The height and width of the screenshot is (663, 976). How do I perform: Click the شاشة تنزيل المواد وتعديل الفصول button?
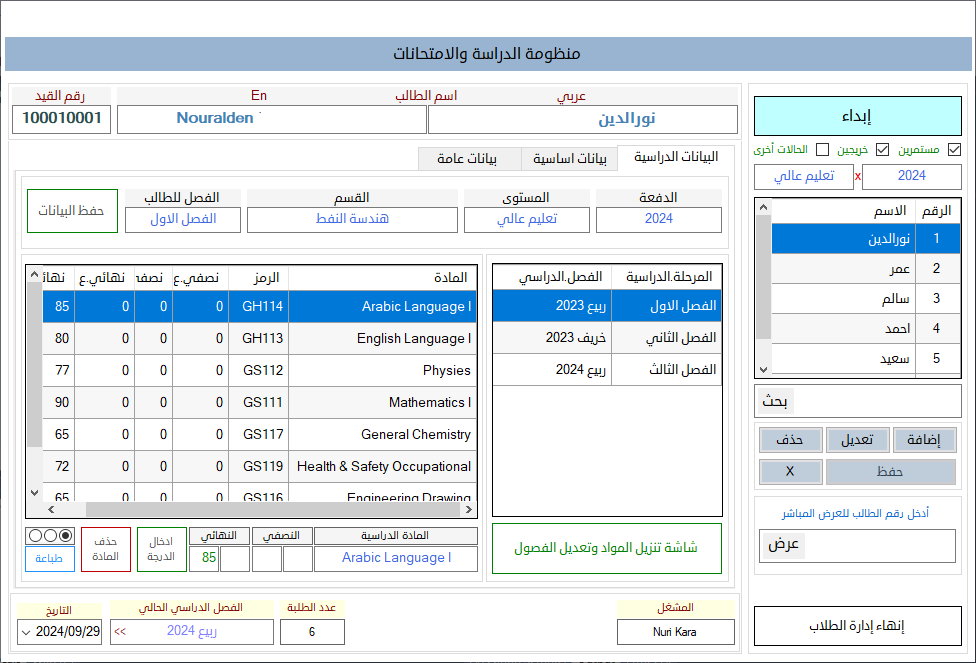(607, 548)
